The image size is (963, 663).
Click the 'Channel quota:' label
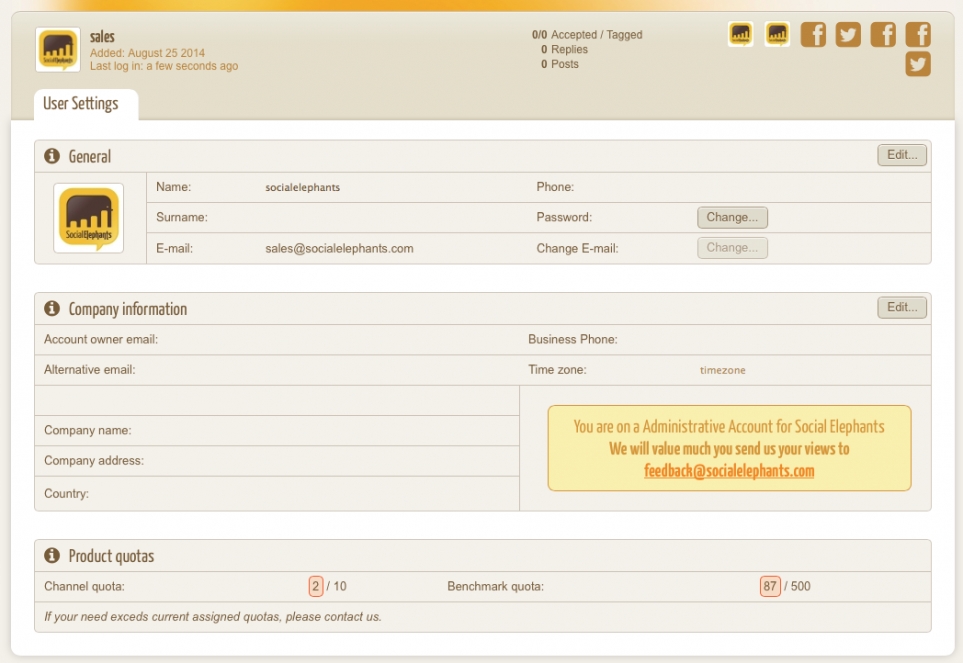[84, 586]
